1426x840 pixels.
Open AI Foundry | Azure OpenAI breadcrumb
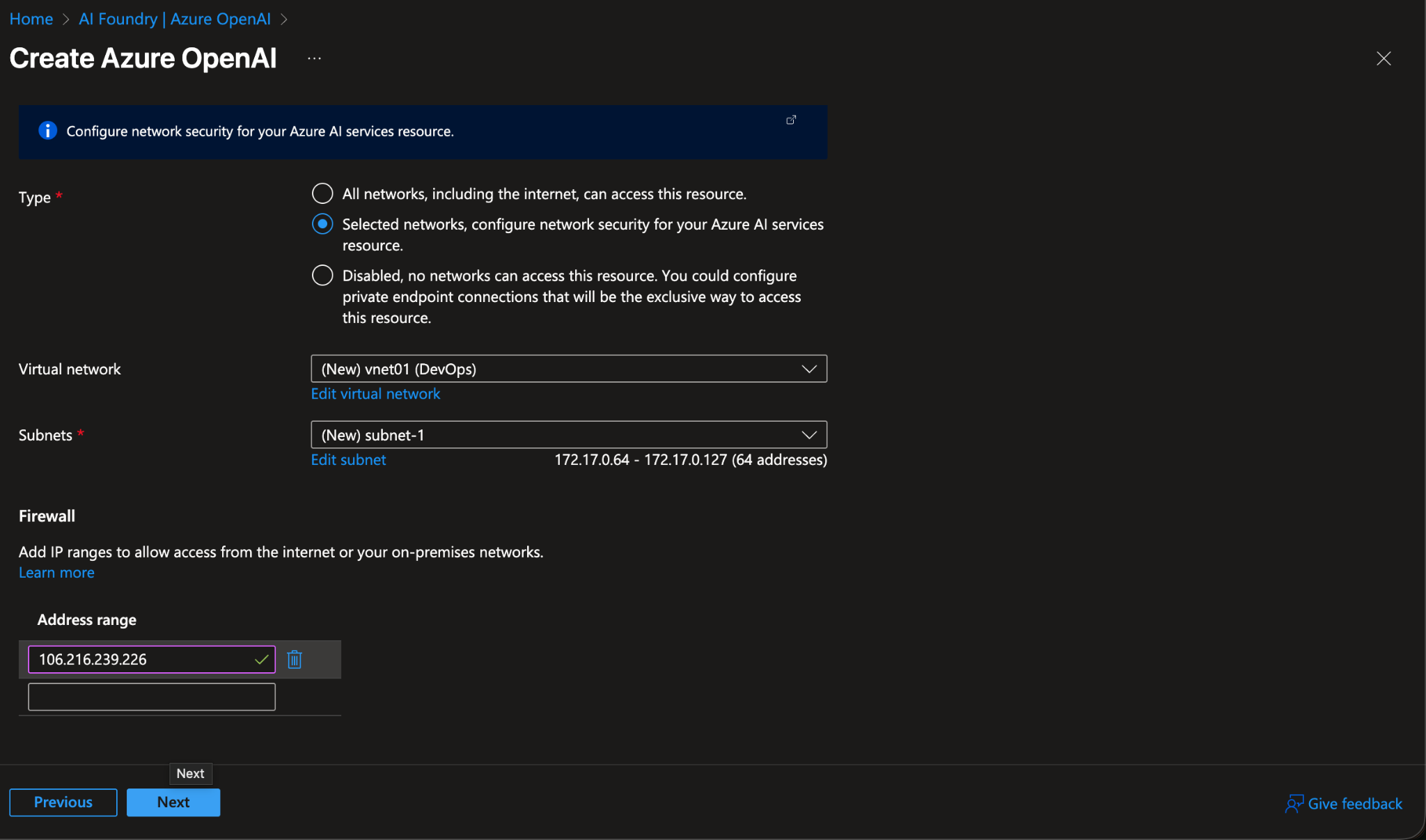pos(174,19)
